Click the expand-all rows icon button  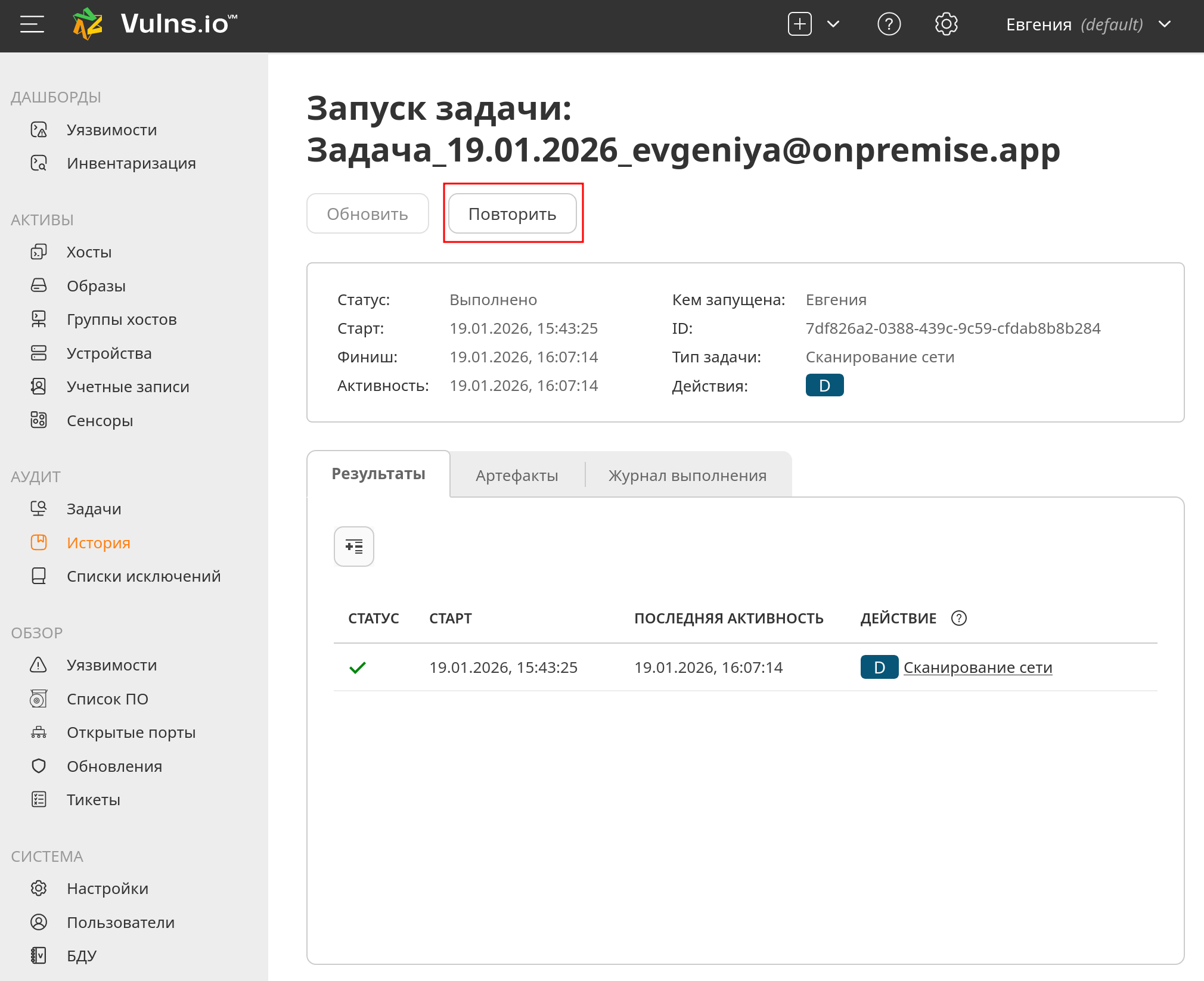[353, 547]
